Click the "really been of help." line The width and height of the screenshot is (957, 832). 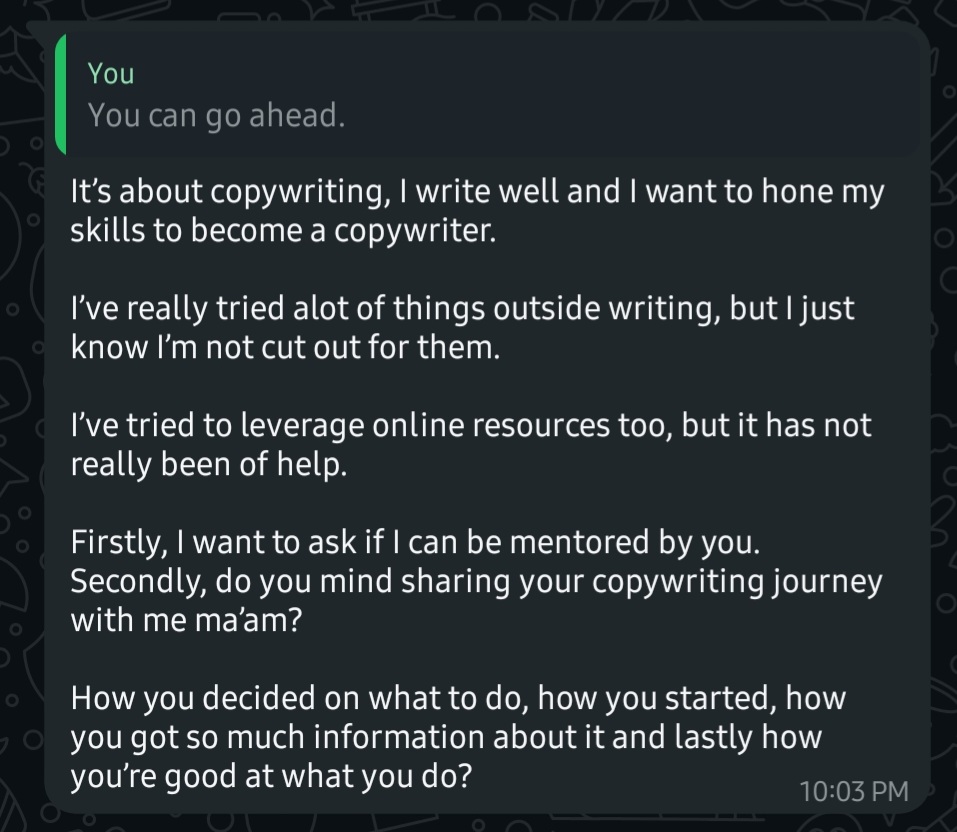point(209,465)
